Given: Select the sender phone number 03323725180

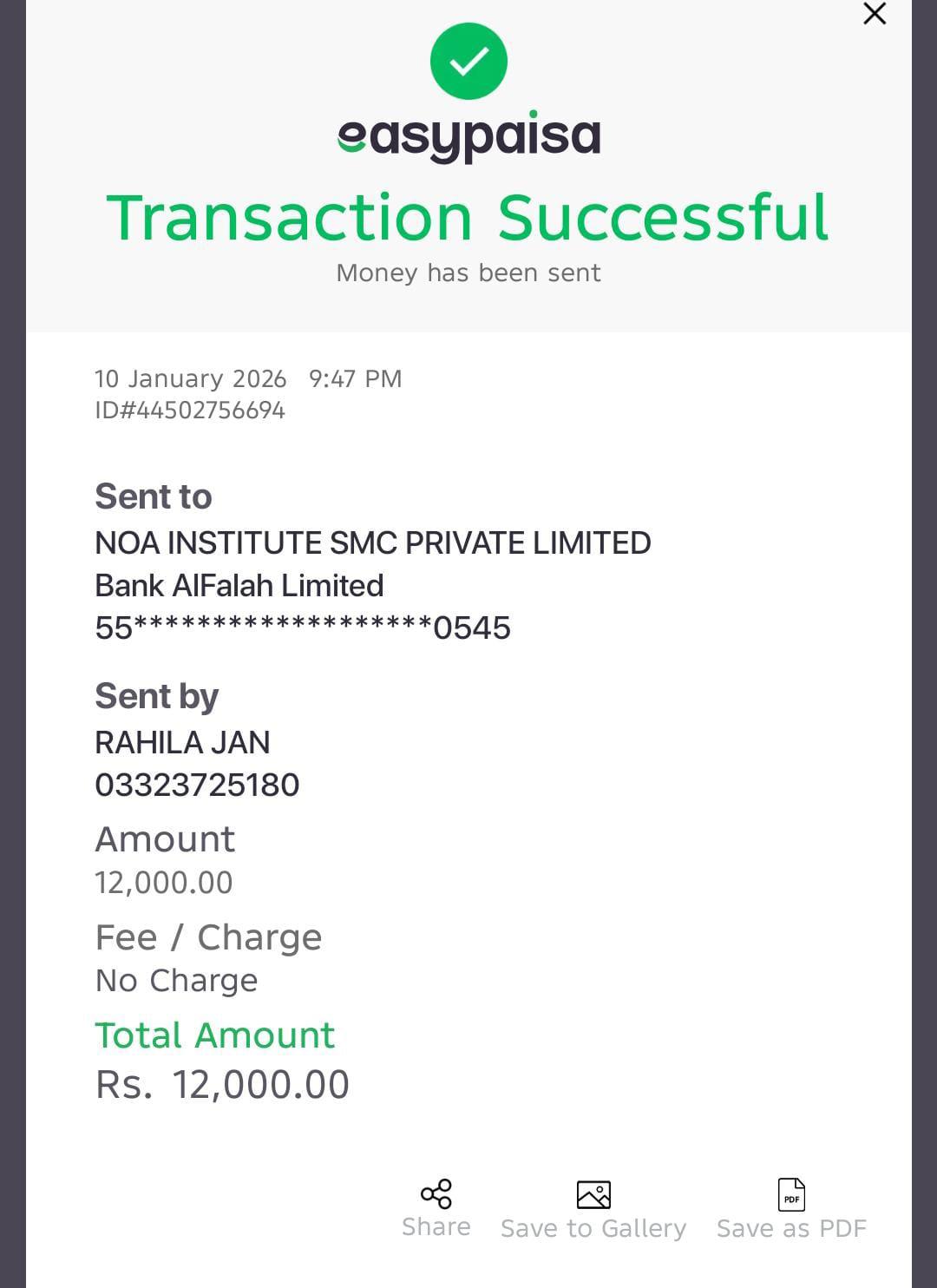Looking at the screenshot, I should [197, 785].
